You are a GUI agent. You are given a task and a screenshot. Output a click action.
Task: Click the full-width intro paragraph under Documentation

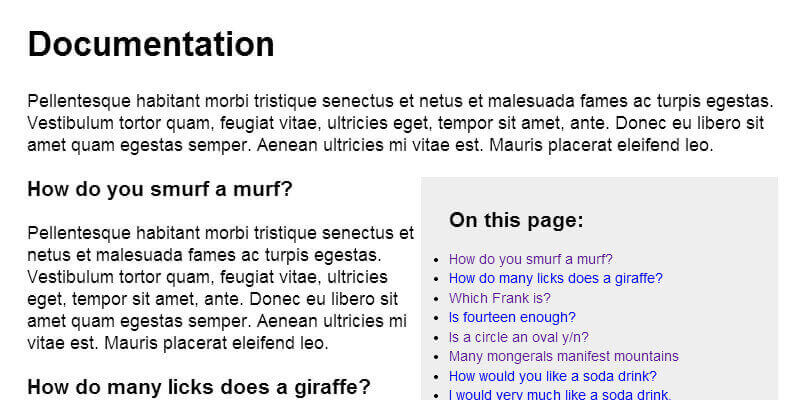[400, 123]
